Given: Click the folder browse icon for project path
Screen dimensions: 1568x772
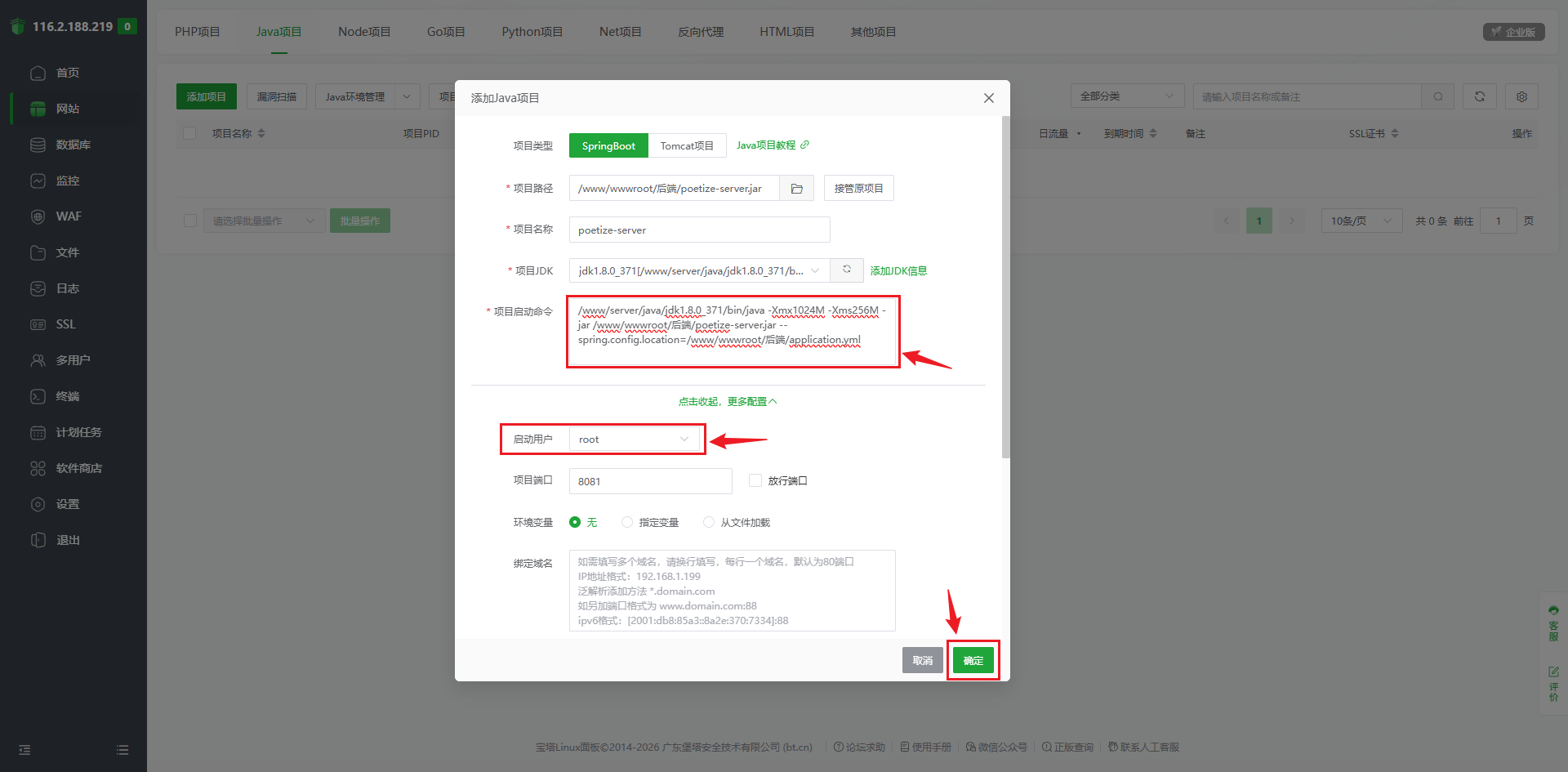Looking at the screenshot, I should point(796,189).
